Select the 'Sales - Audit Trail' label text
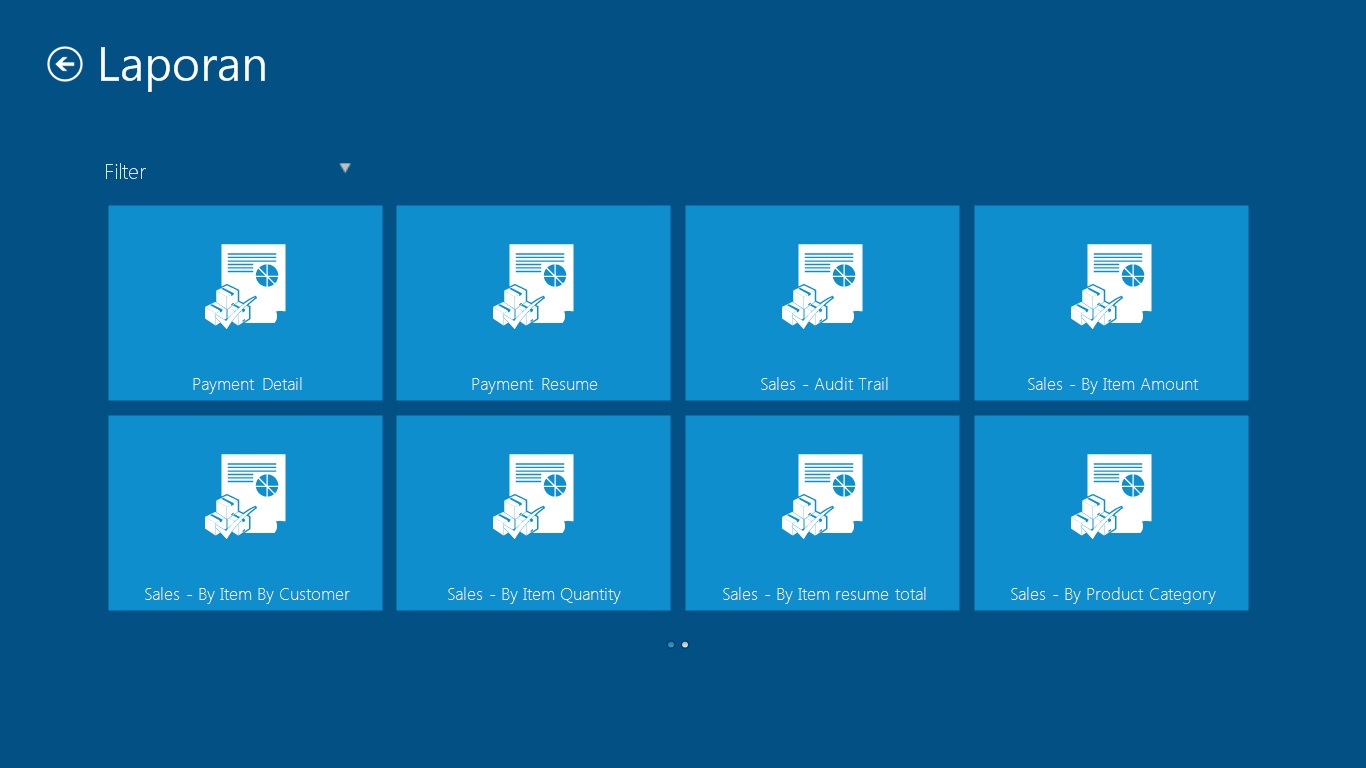The height and width of the screenshot is (768, 1366). [824, 384]
